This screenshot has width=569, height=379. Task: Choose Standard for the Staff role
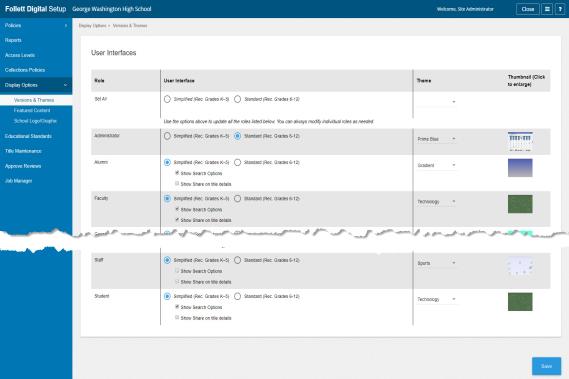click(238, 260)
